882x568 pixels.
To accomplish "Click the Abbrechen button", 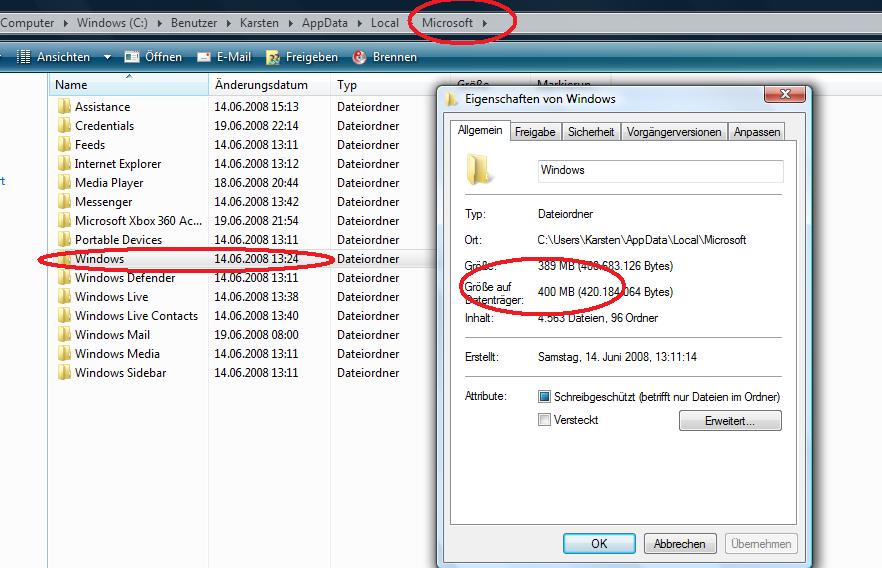I will 680,544.
